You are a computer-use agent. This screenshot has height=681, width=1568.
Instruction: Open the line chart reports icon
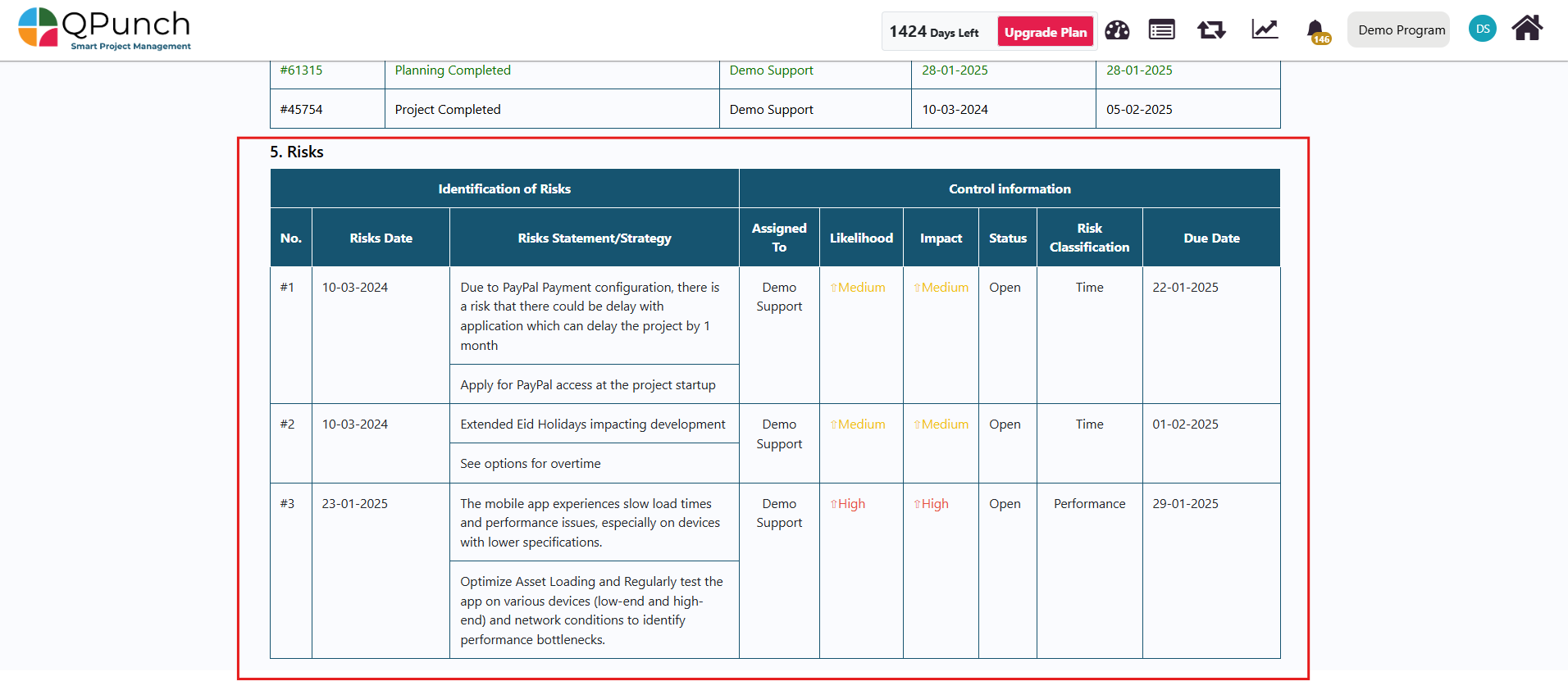point(1265,30)
